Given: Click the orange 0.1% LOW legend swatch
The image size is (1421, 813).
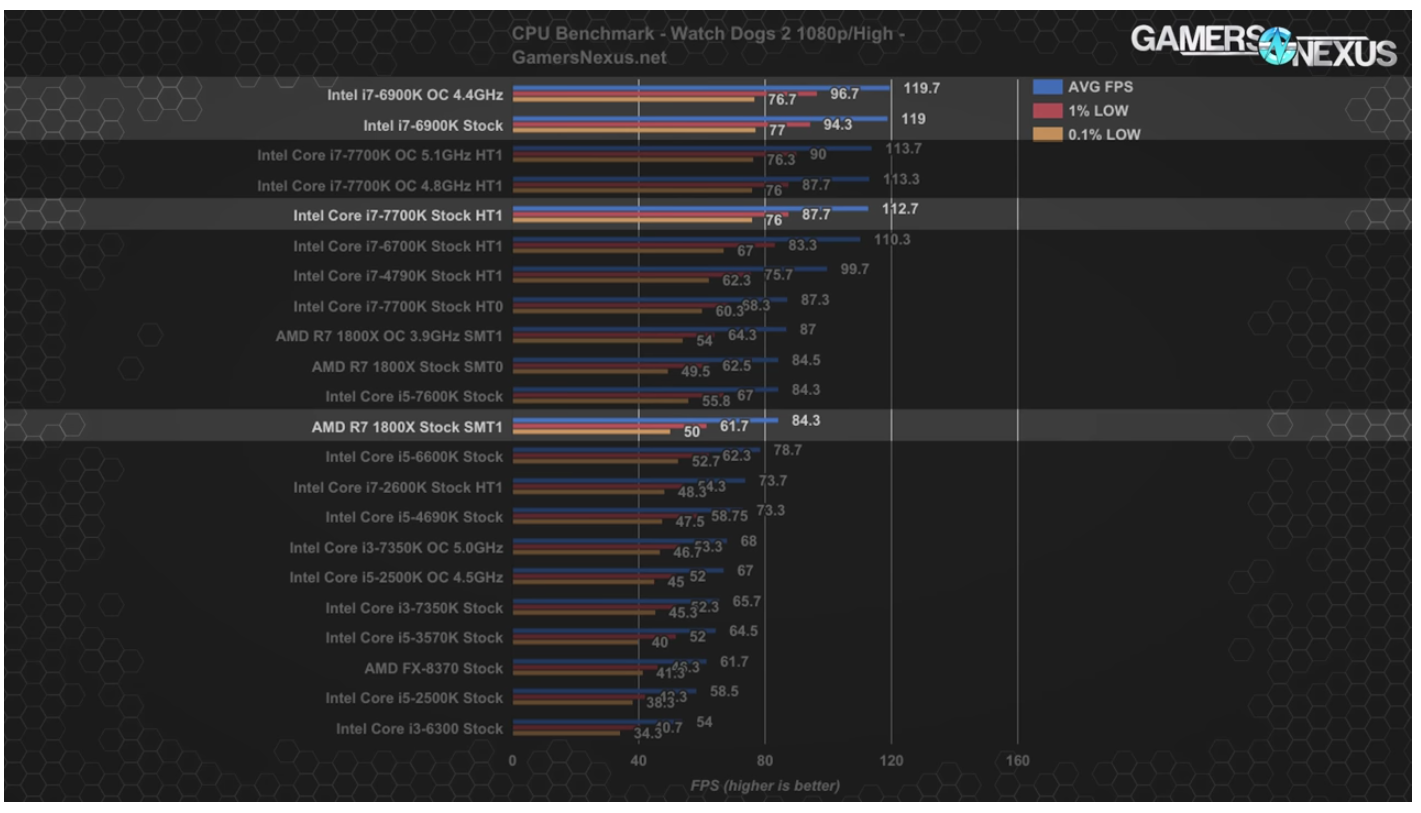Looking at the screenshot, I should (1047, 134).
